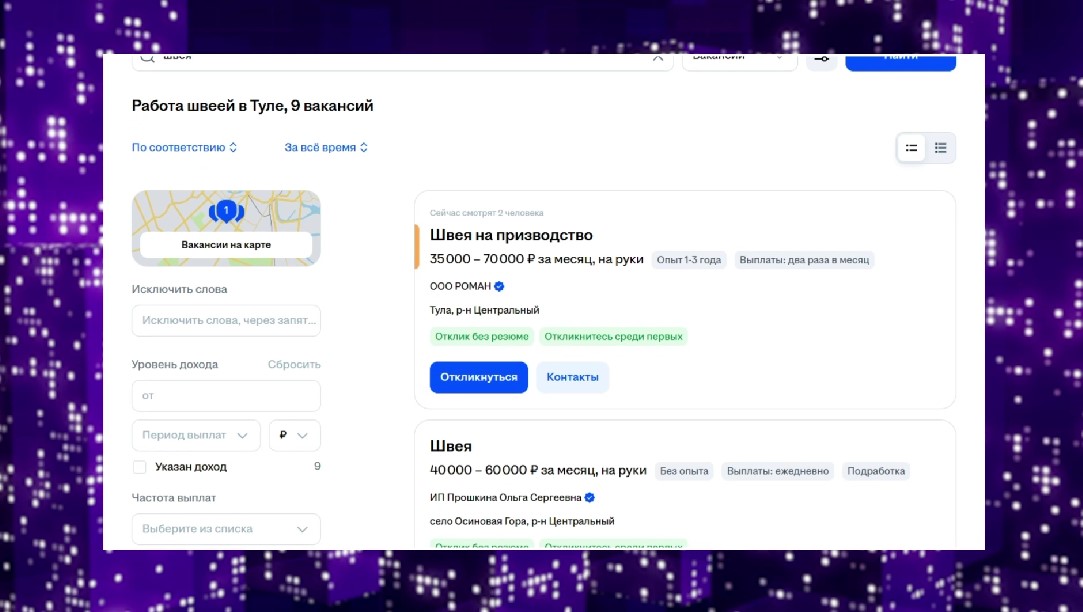This screenshot has width=1083, height=612.
Task: Clear the search query with X icon
Action: 658,58
